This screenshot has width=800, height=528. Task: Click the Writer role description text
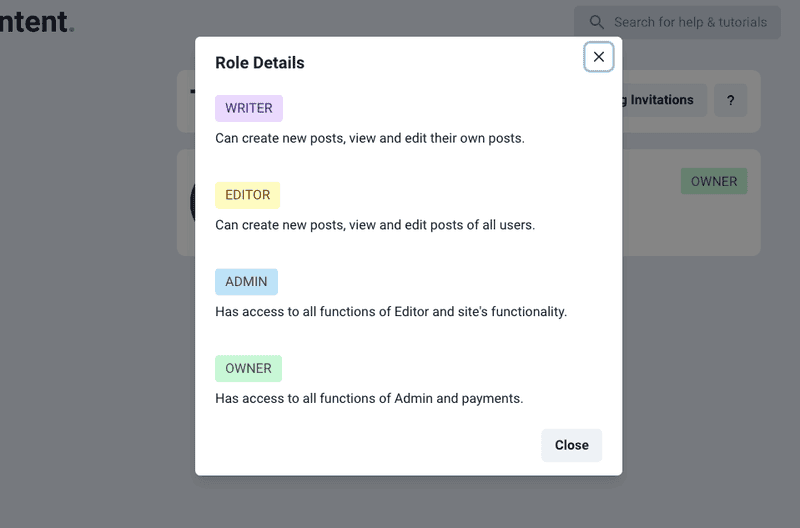pyautogui.click(x=370, y=138)
